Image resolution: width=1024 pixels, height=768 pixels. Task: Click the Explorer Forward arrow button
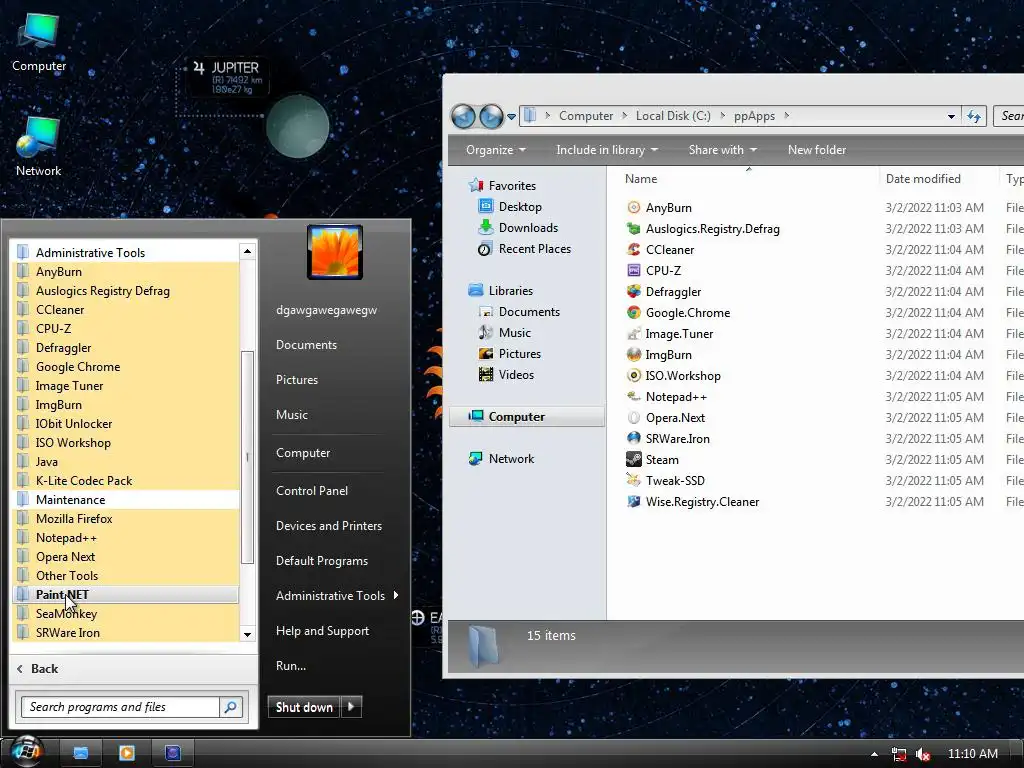pos(491,116)
